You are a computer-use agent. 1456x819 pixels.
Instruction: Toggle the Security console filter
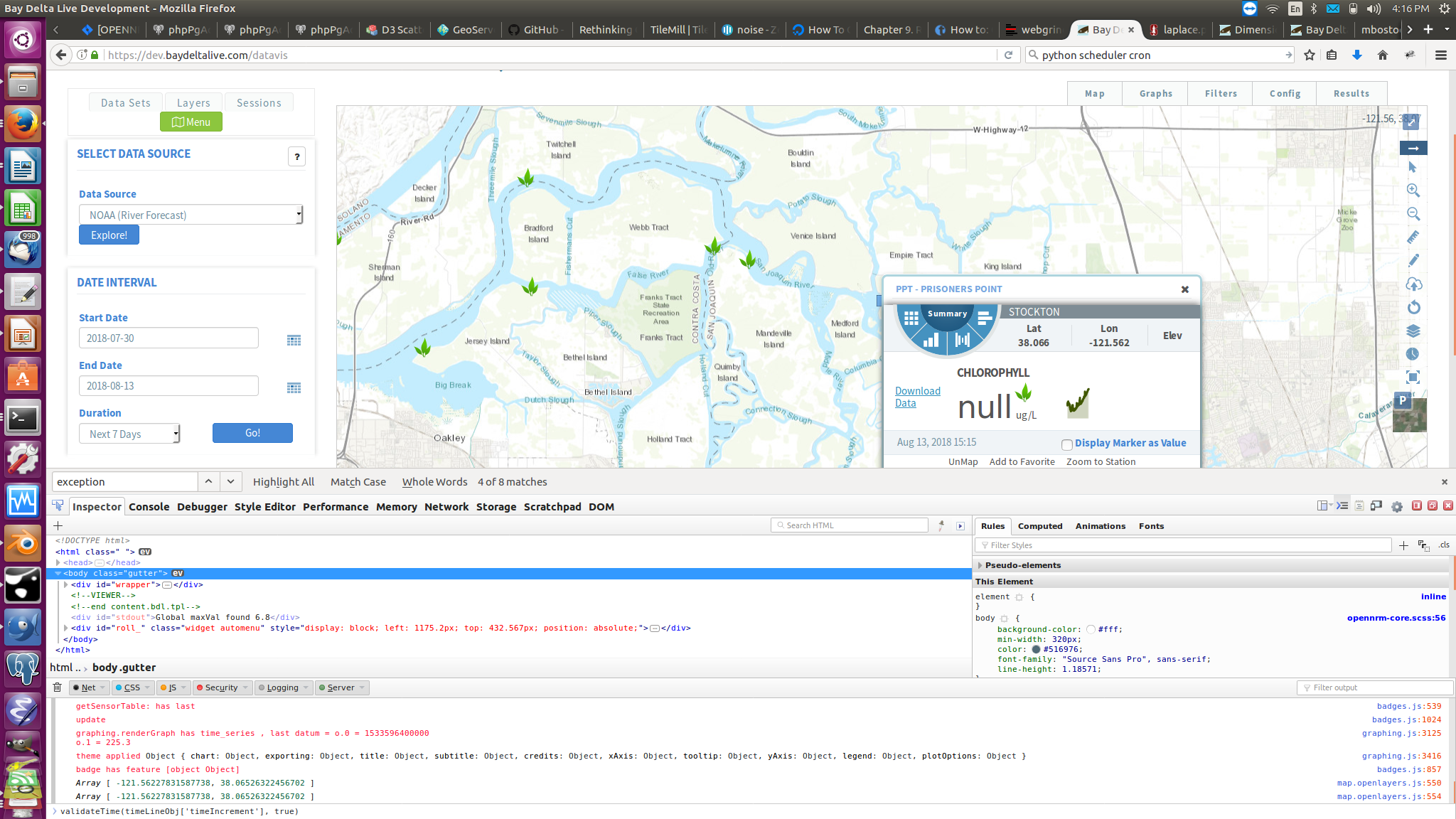[x=221, y=687]
